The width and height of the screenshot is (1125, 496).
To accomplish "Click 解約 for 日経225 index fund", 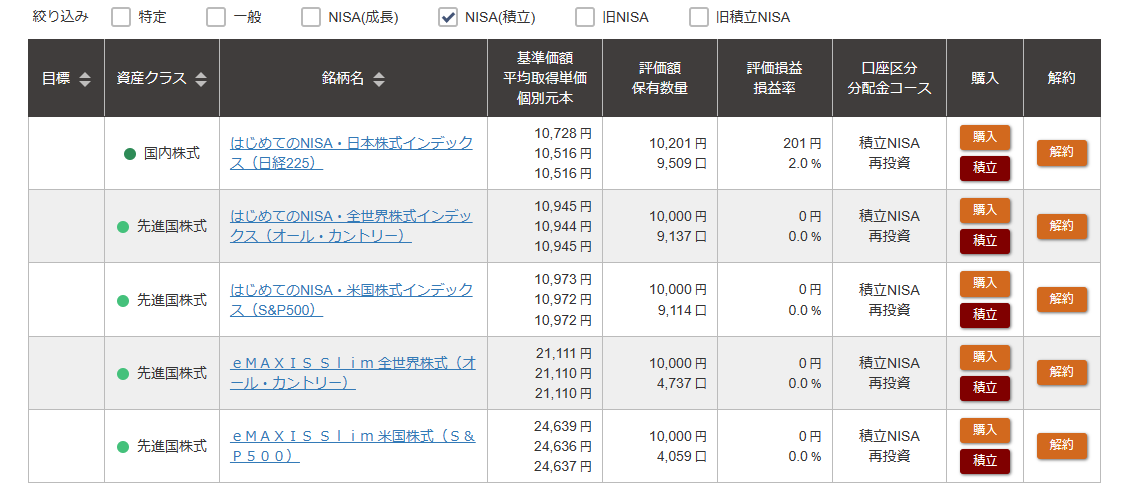I will pyautogui.click(x=1062, y=153).
